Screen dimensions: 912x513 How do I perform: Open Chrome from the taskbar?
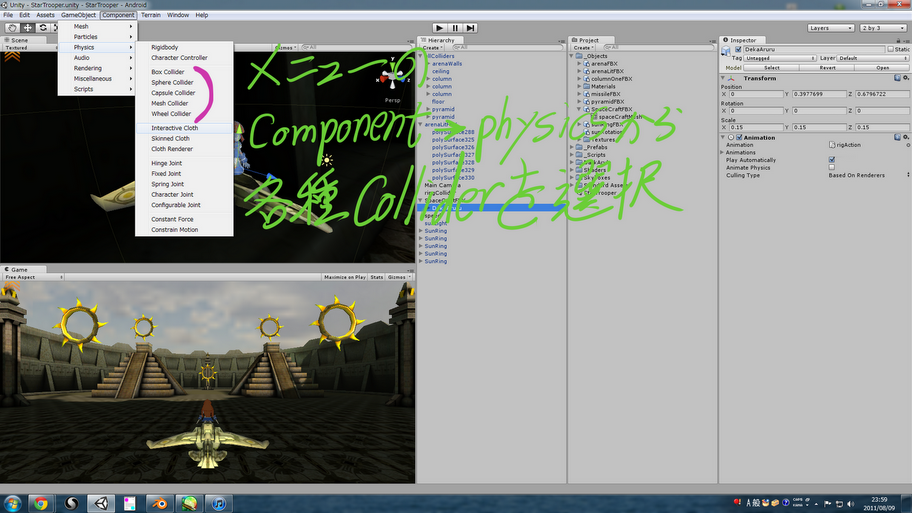pos(41,503)
